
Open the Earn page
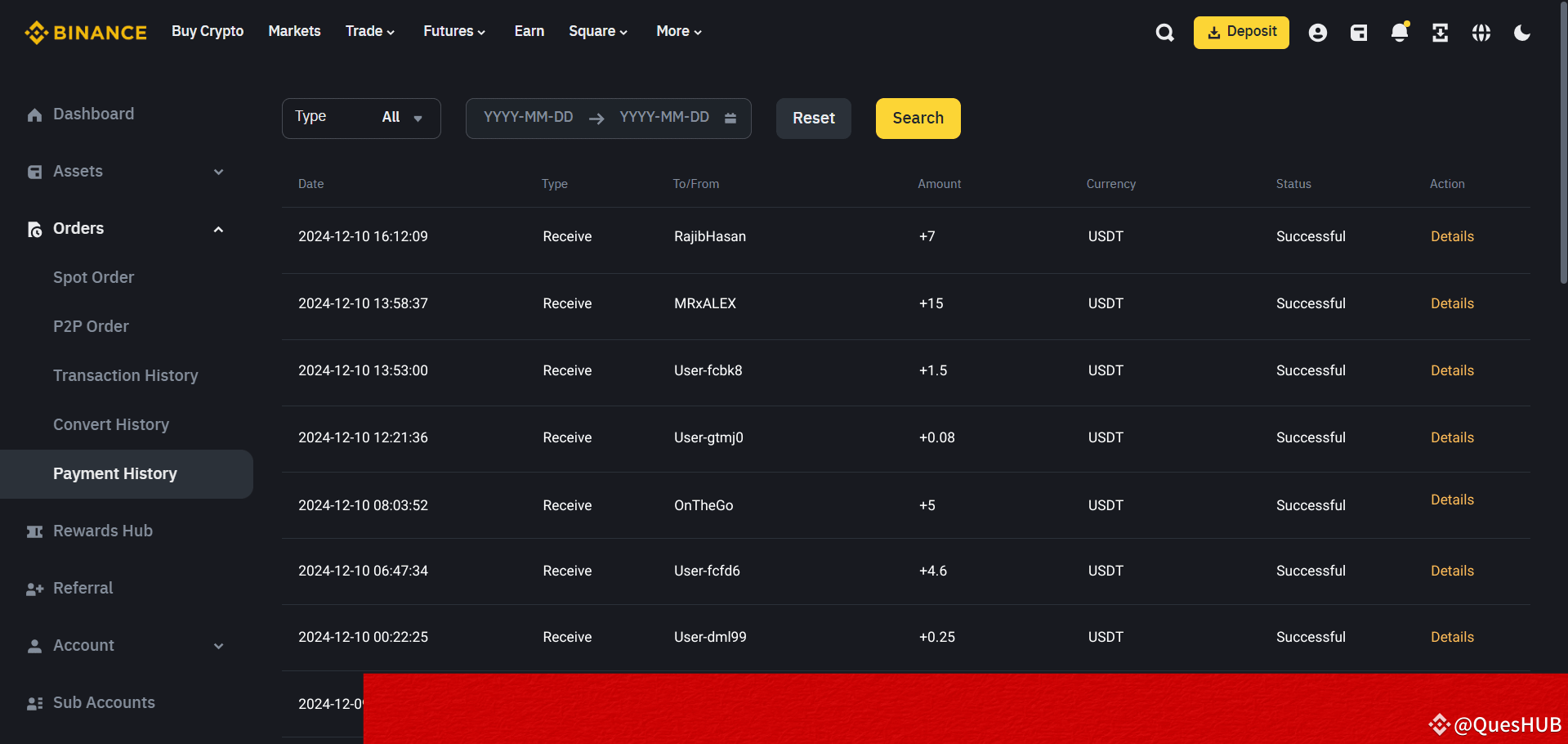coord(529,31)
